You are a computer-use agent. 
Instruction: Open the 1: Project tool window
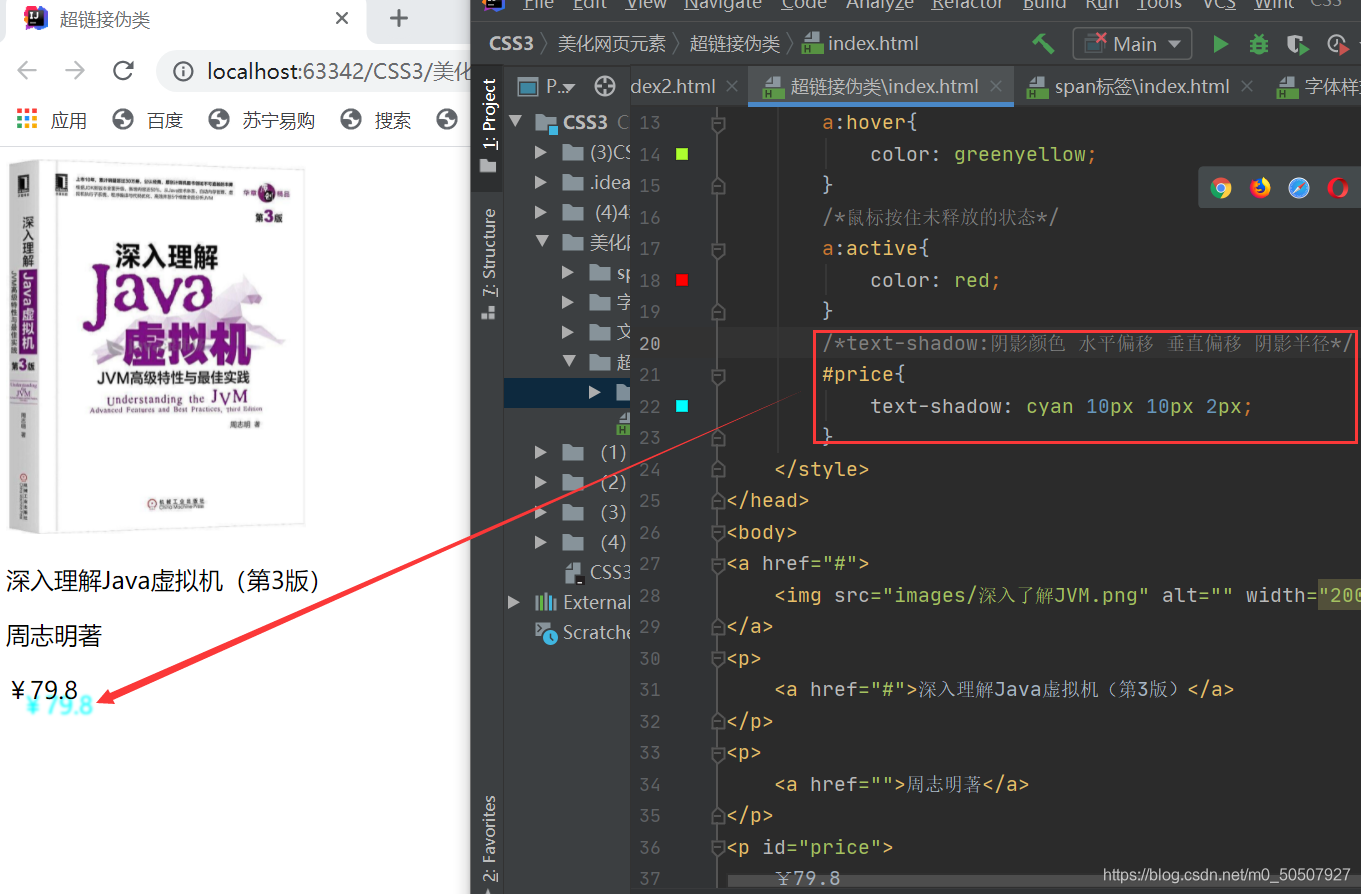click(x=488, y=124)
